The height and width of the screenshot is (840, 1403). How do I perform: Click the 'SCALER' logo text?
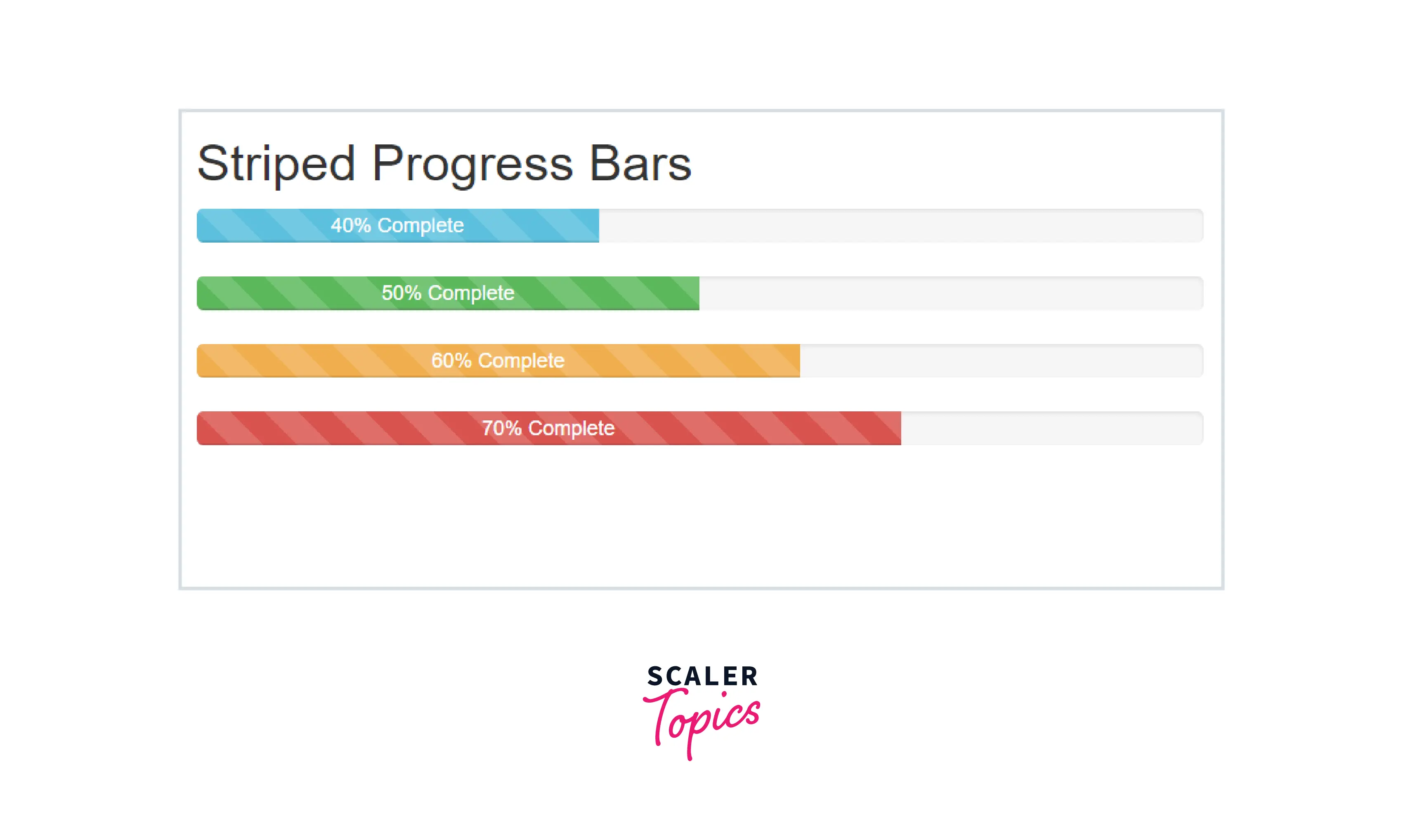(x=702, y=677)
